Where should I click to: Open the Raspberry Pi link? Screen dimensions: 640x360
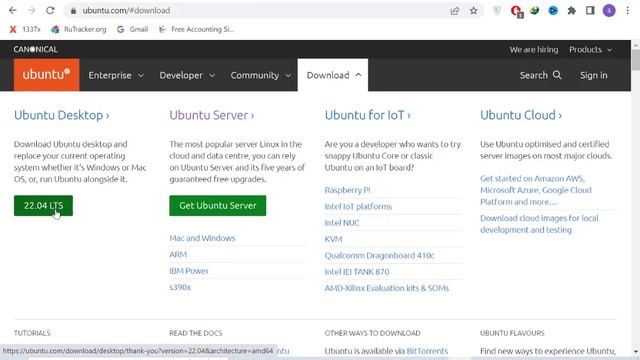coord(347,190)
